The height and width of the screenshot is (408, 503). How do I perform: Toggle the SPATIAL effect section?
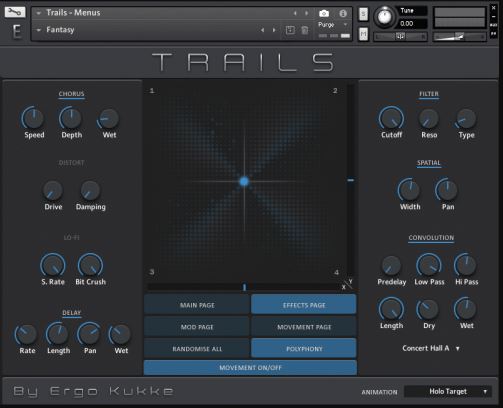(x=429, y=163)
